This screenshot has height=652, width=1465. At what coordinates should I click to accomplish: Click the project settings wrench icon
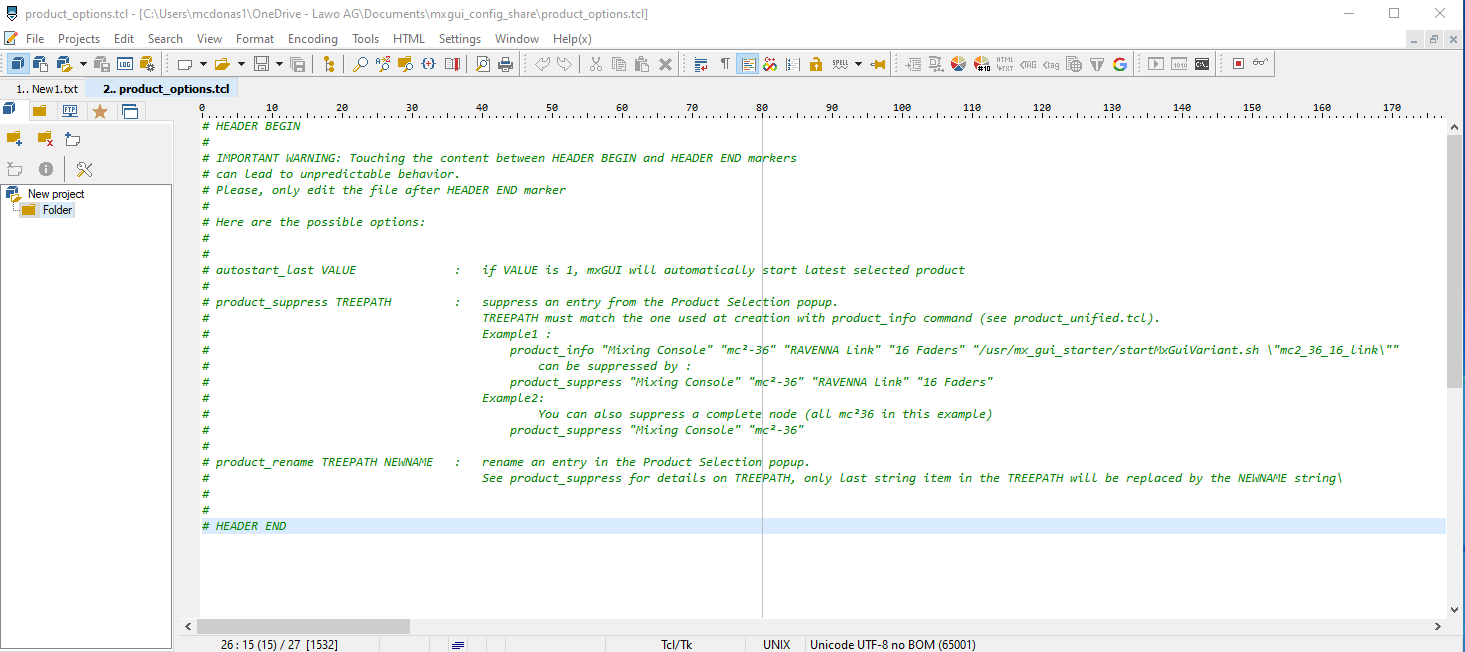[85, 169]
